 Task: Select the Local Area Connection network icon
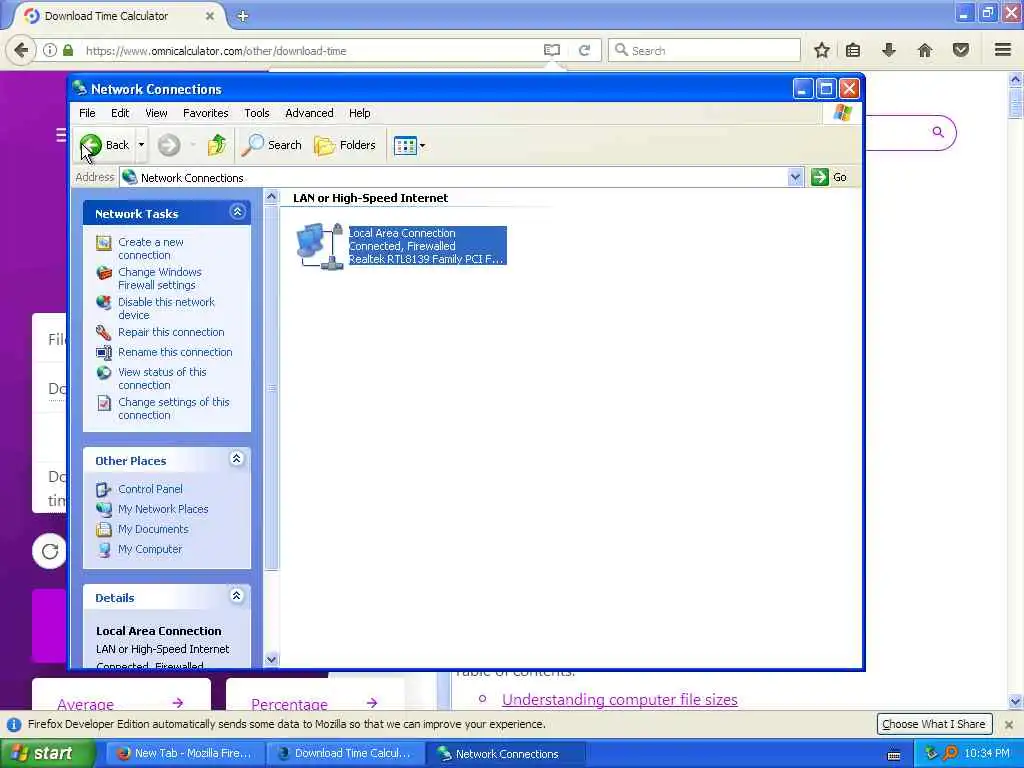320,246
